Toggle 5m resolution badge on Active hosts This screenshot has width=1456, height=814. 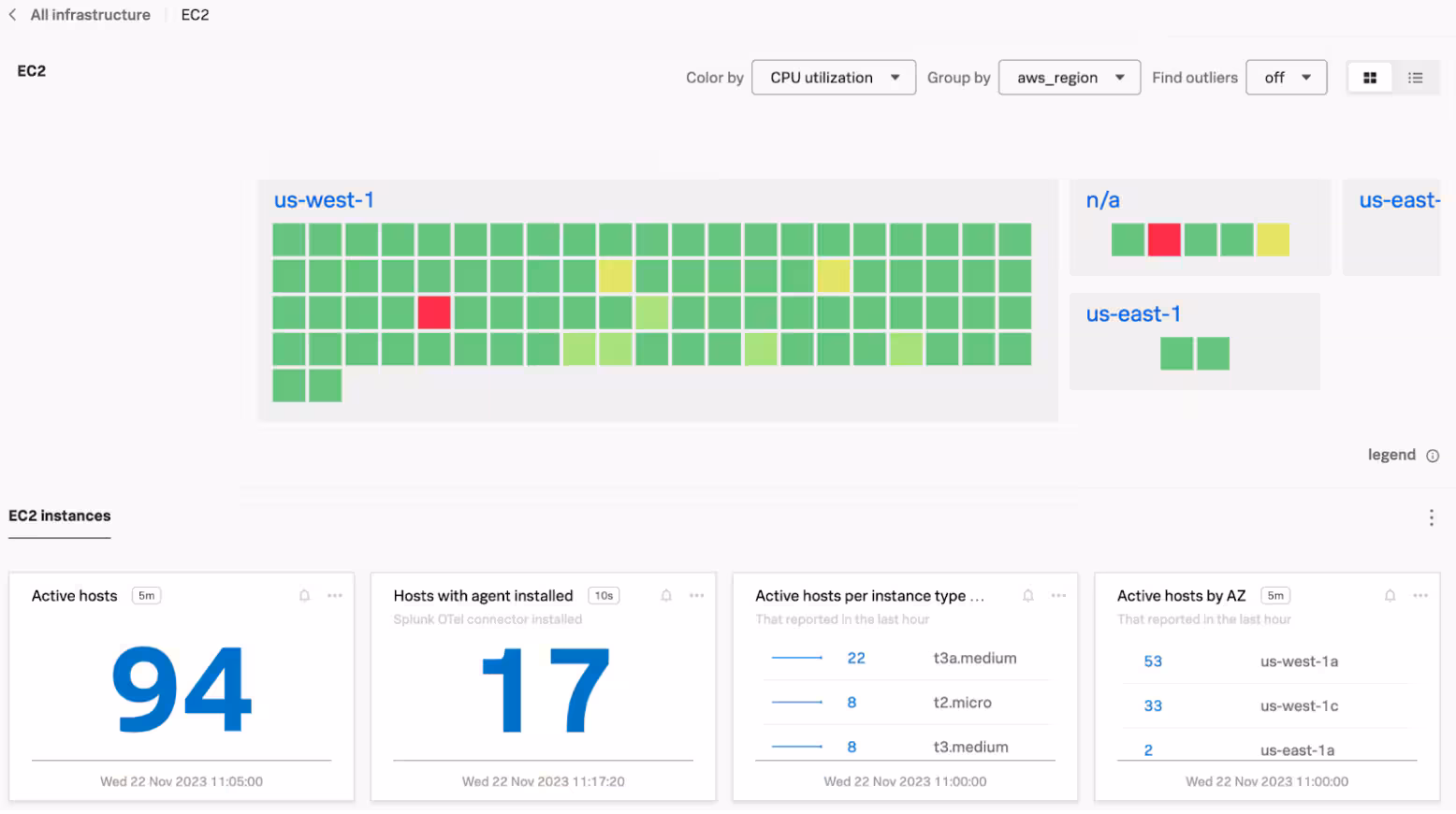[146, 596]
